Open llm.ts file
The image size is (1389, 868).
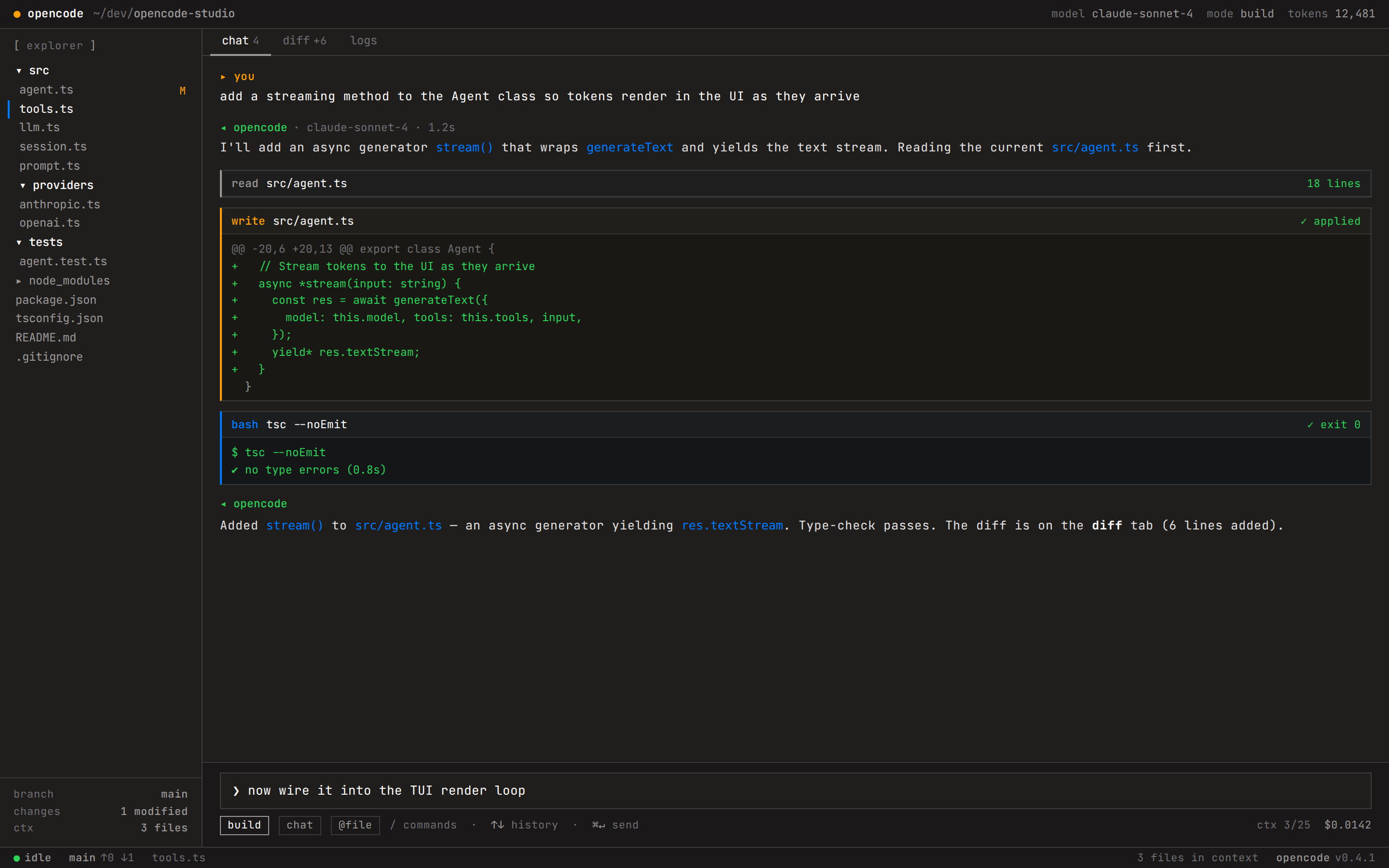(40, 127)
